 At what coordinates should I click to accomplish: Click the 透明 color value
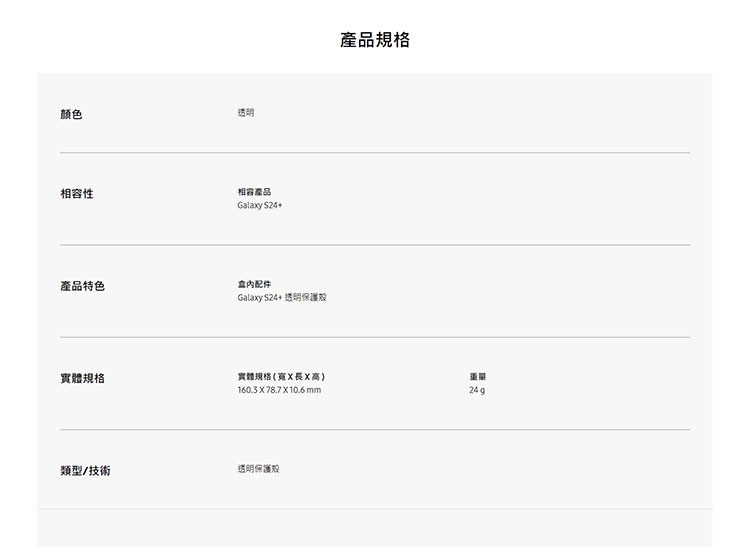coord(246,113)
